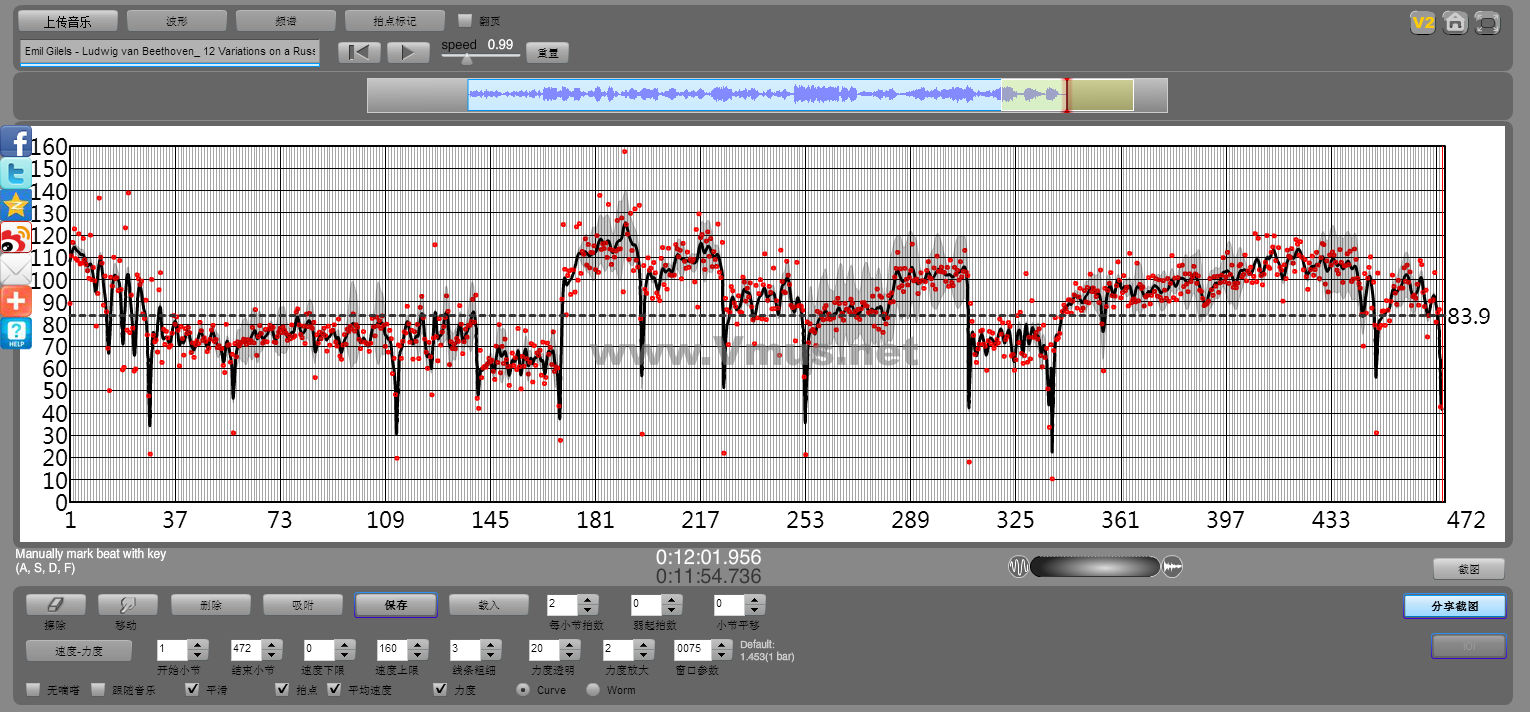This screenshot has height=712, width=1530.
Task: Uncheck the 平滑 smoothing checkbox
Action: pos(193,690)
